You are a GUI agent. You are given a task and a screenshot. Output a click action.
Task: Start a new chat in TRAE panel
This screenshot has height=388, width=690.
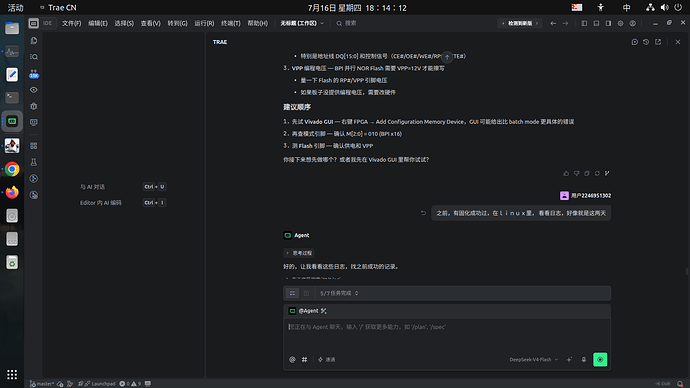[x=635, y=42]
